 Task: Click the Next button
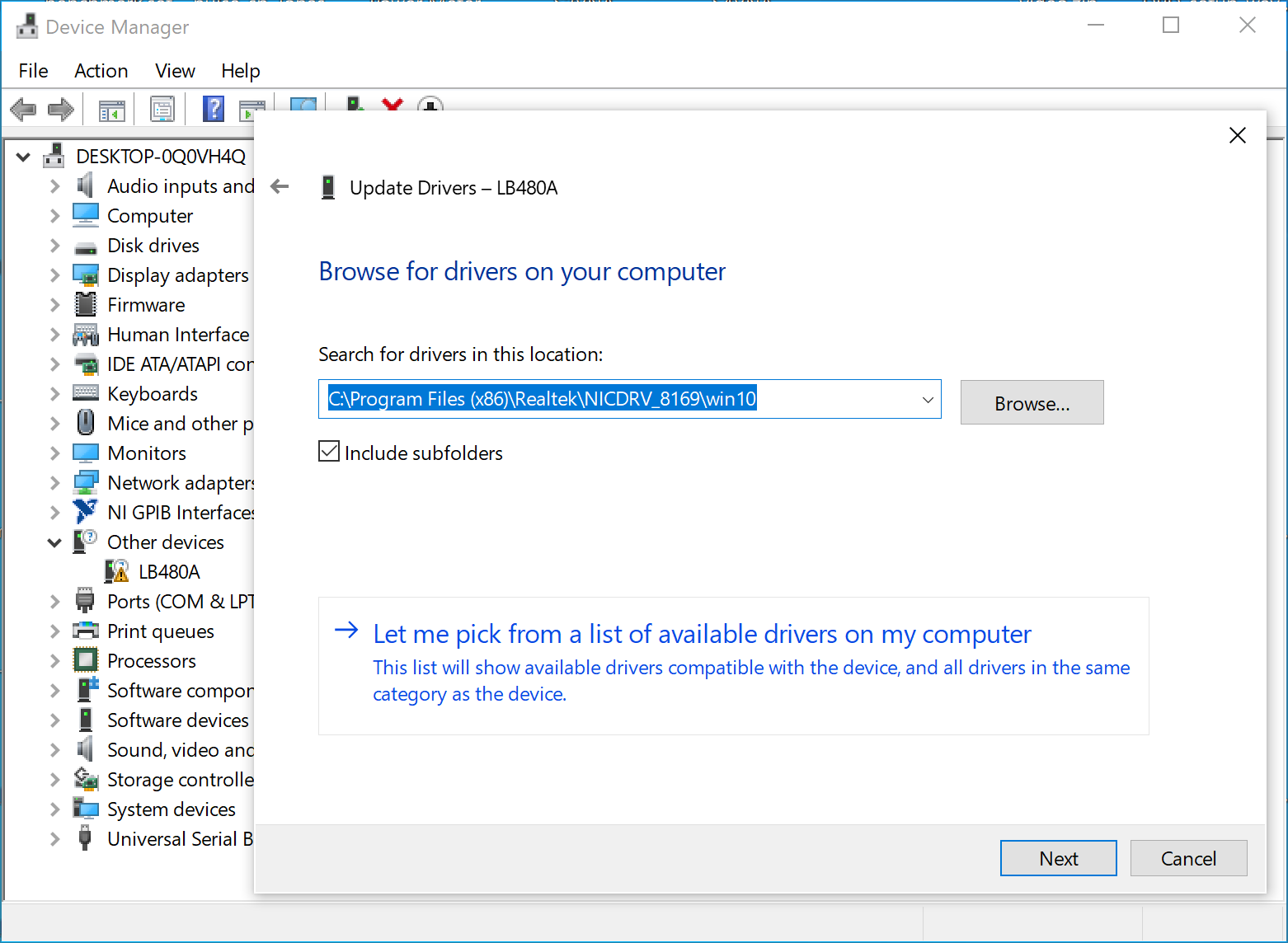[1059, 858]
